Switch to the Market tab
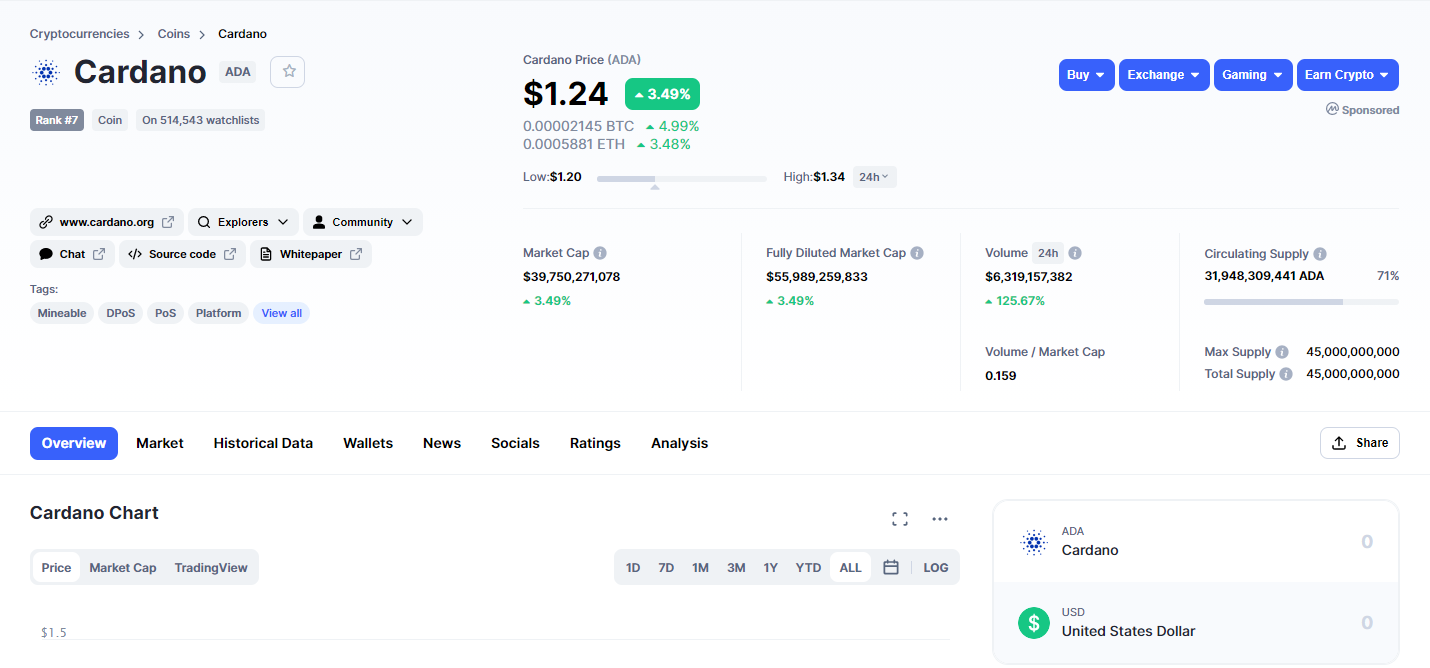This screenshot has height=668, width=1430. point(160,443)
